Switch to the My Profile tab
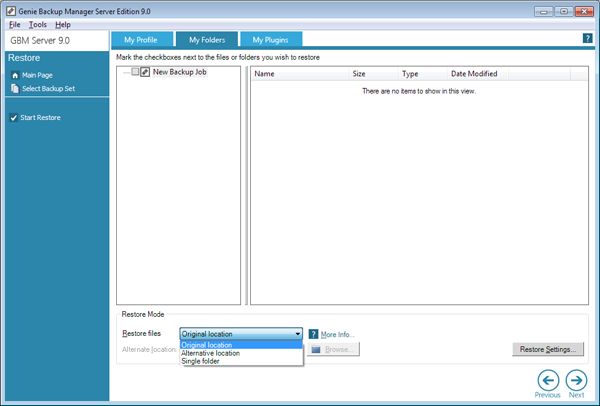Viewport: 600px width, 406px height. [x=142, y=39]
